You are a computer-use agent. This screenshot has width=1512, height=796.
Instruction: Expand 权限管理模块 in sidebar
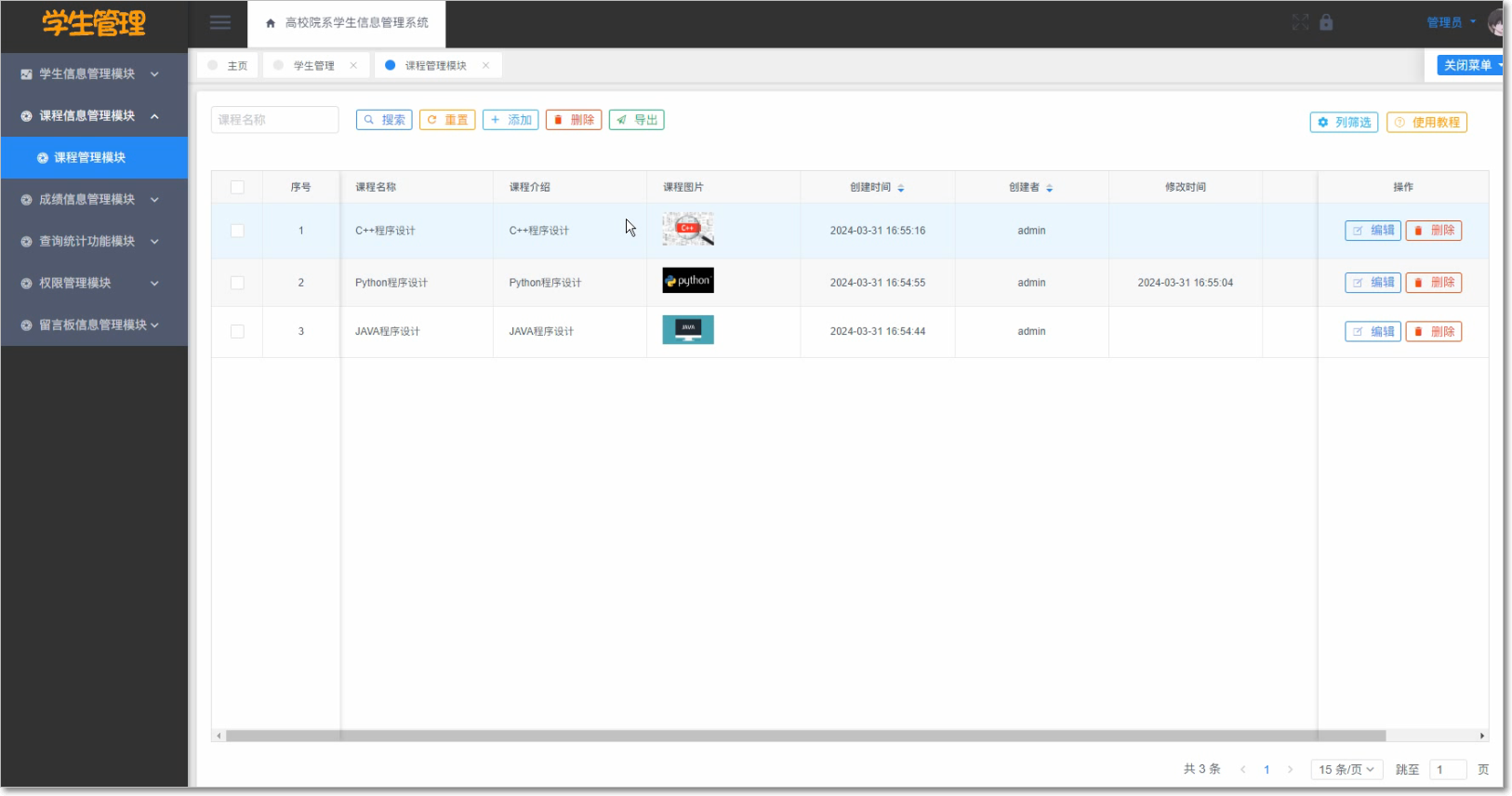94,283
